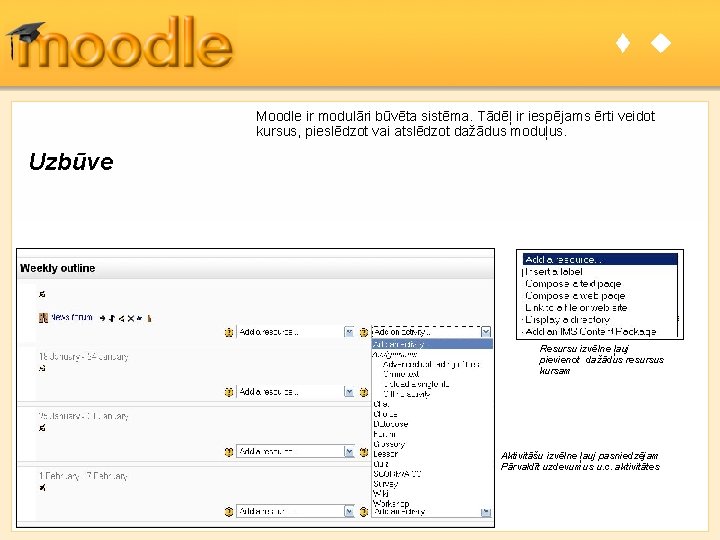The height and width of the screenshot is (540, 720).
Task: Choose Glossary from the activity list
Action: pos(389,444)
